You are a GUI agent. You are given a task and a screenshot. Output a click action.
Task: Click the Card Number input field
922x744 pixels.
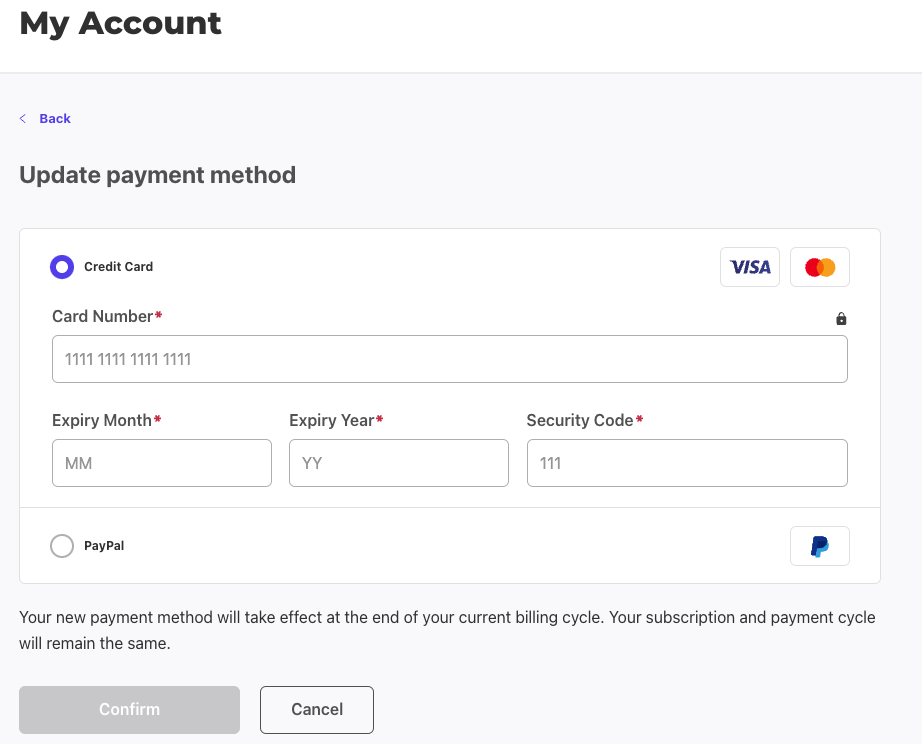pos(449,359)
